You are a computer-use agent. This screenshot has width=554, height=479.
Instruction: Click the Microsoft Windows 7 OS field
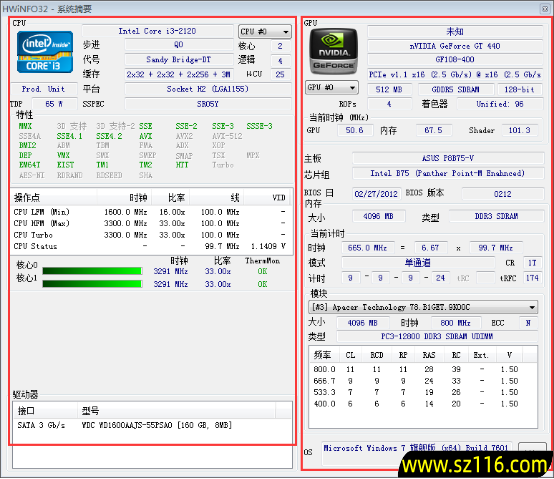pos(418,453)
